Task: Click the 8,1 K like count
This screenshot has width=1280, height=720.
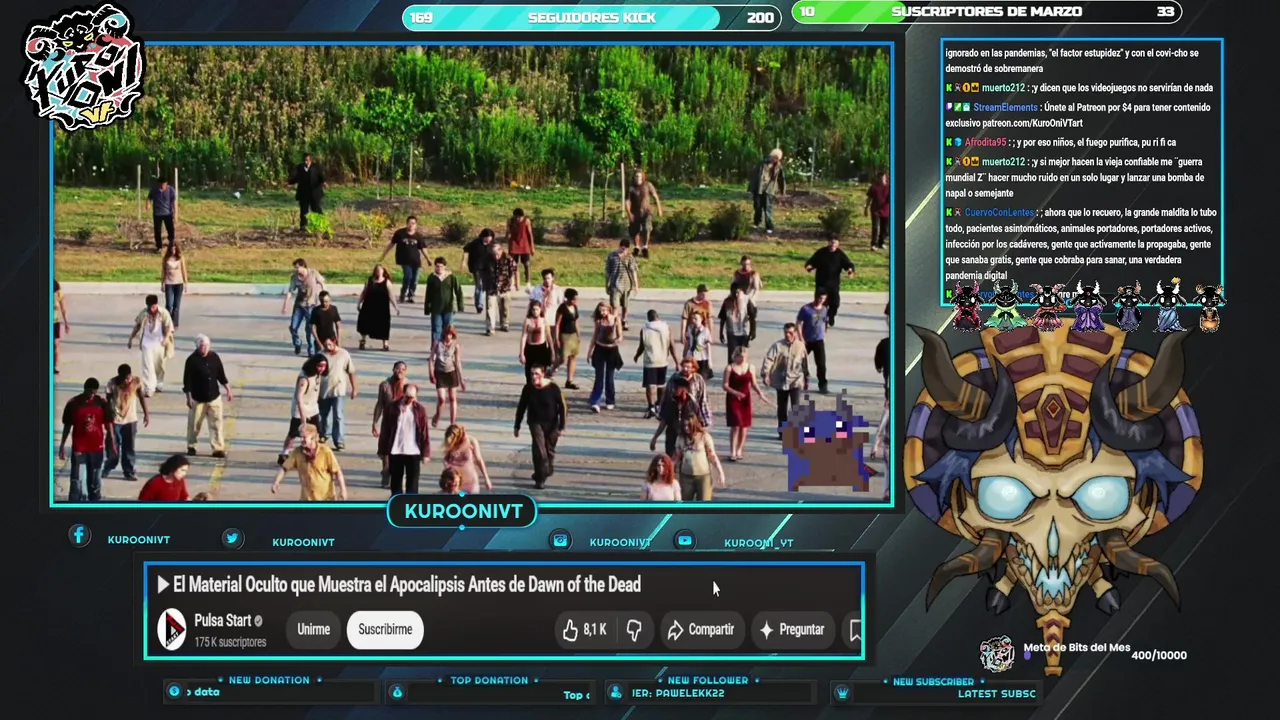Action: 595,630
